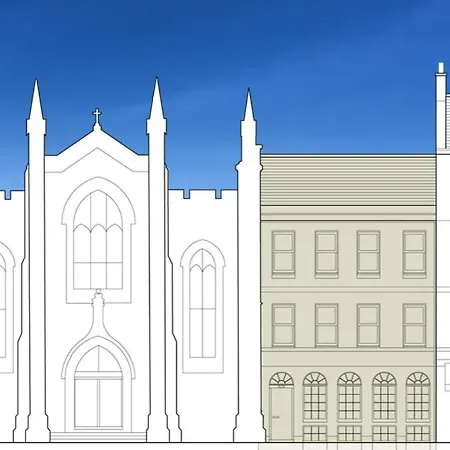The height and width of the screenshot is (450, 450).
Task: Click the arched window next to beige door
Action: click(x=315, y=396)
